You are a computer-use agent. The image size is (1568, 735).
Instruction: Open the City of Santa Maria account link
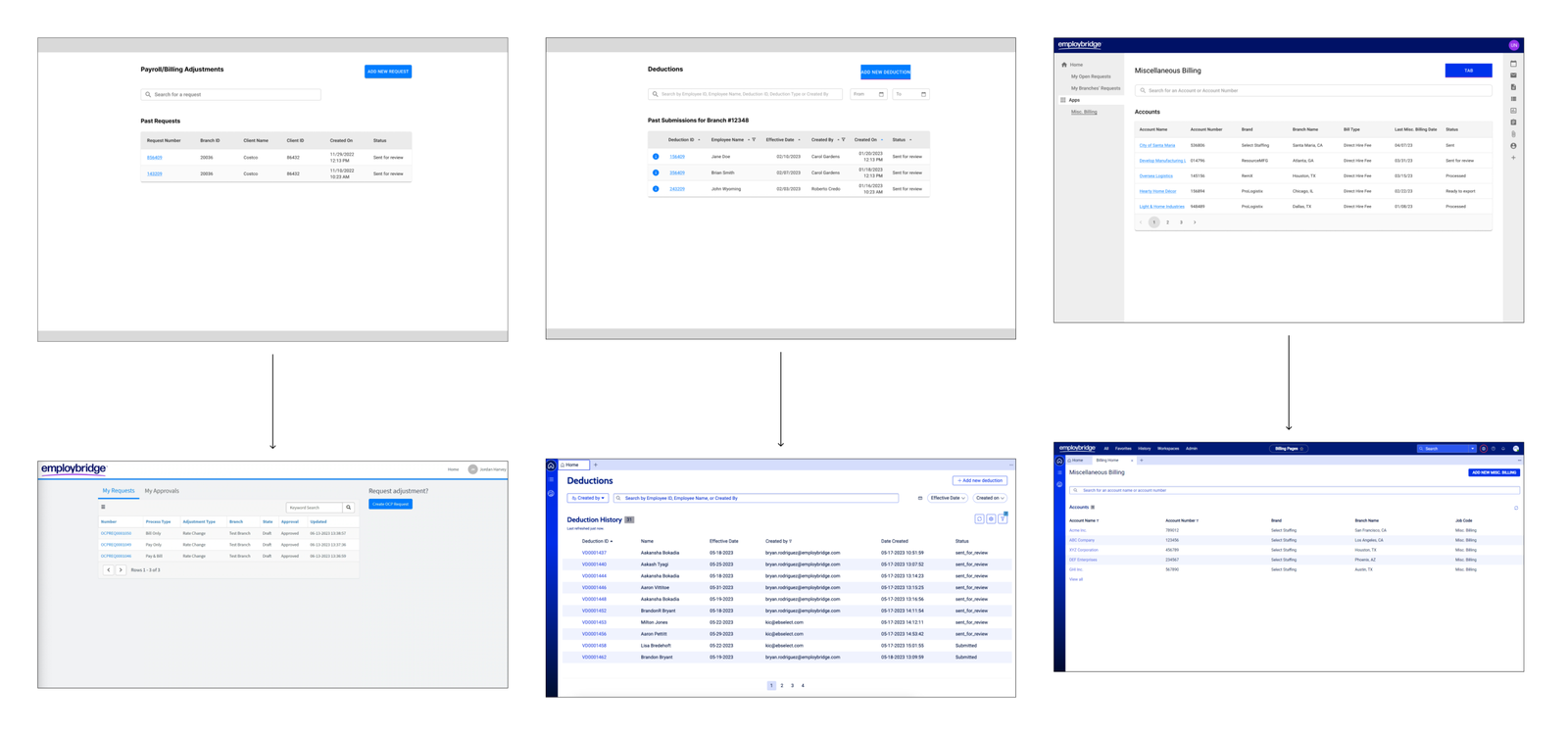1156,145
